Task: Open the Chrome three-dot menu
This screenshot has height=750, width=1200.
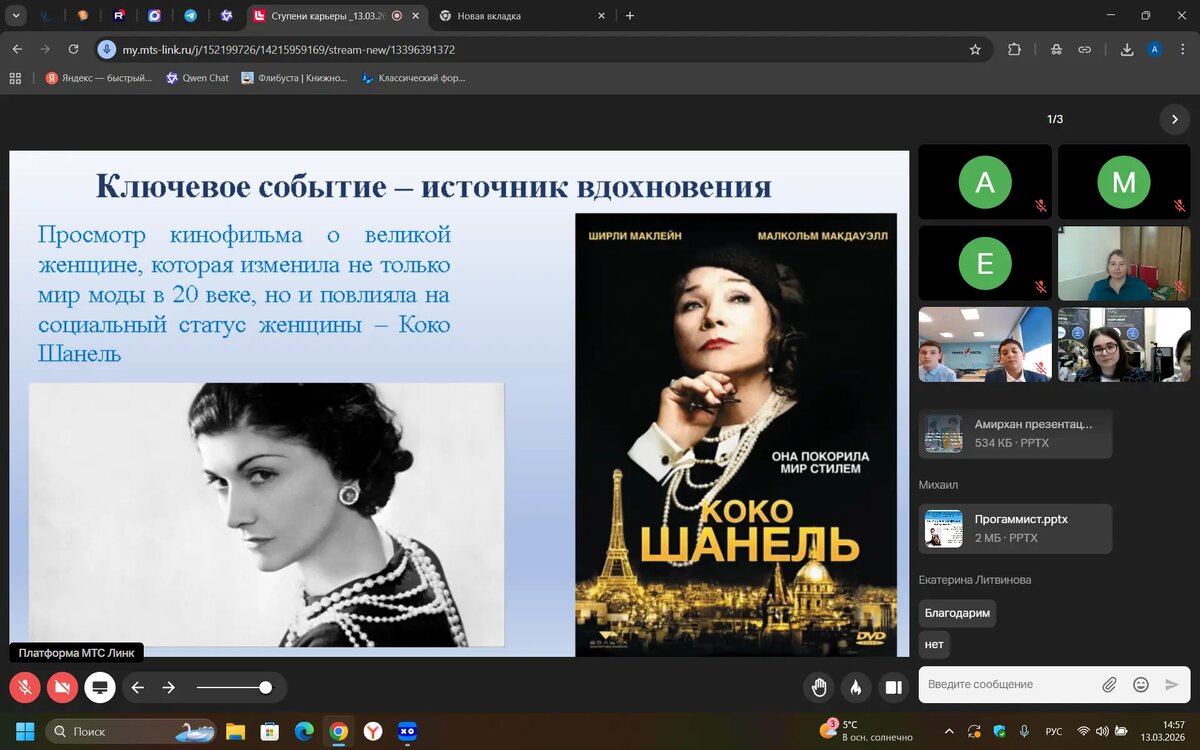Action: (x=1183, y=49)
